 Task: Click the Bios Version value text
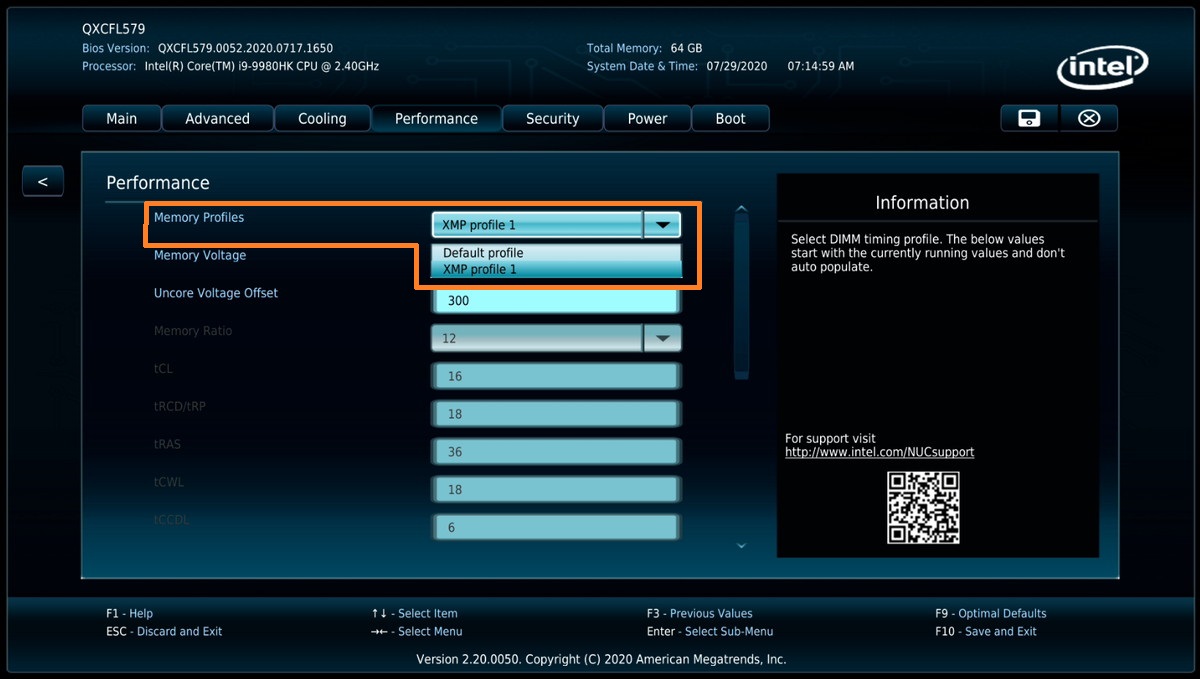tap(245, 48)
